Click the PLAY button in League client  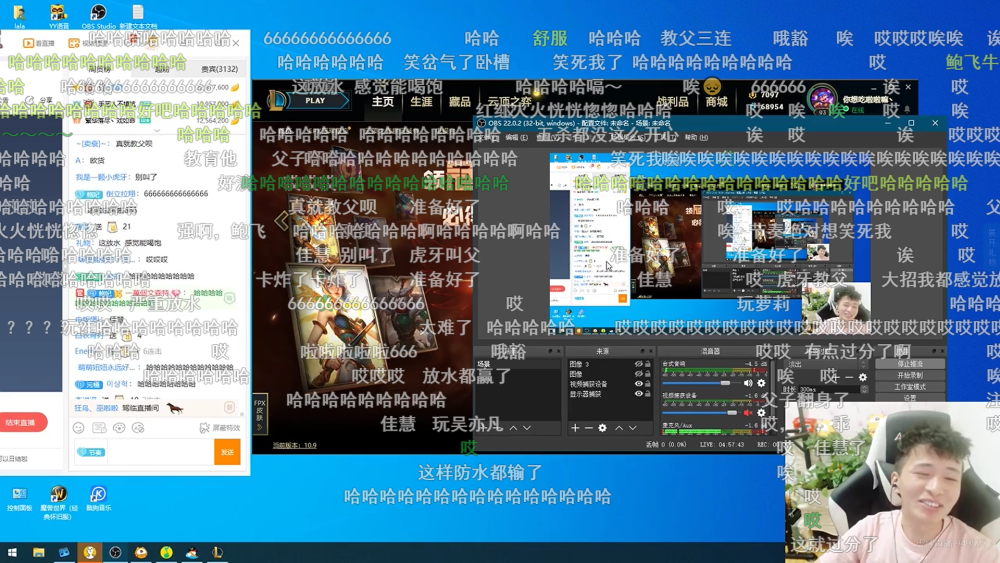tap(317, 101)
